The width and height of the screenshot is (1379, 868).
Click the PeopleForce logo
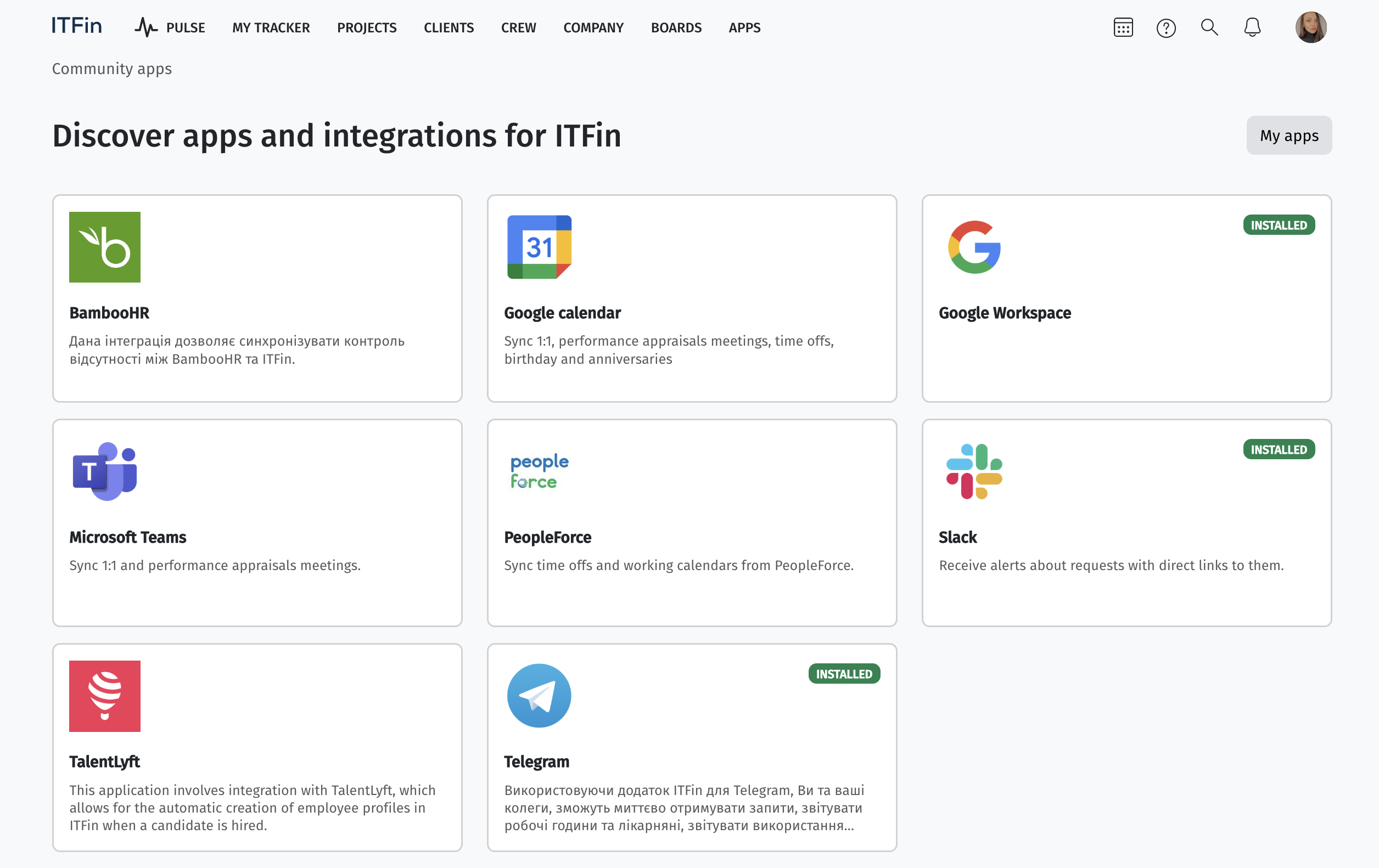click(540, 471)
